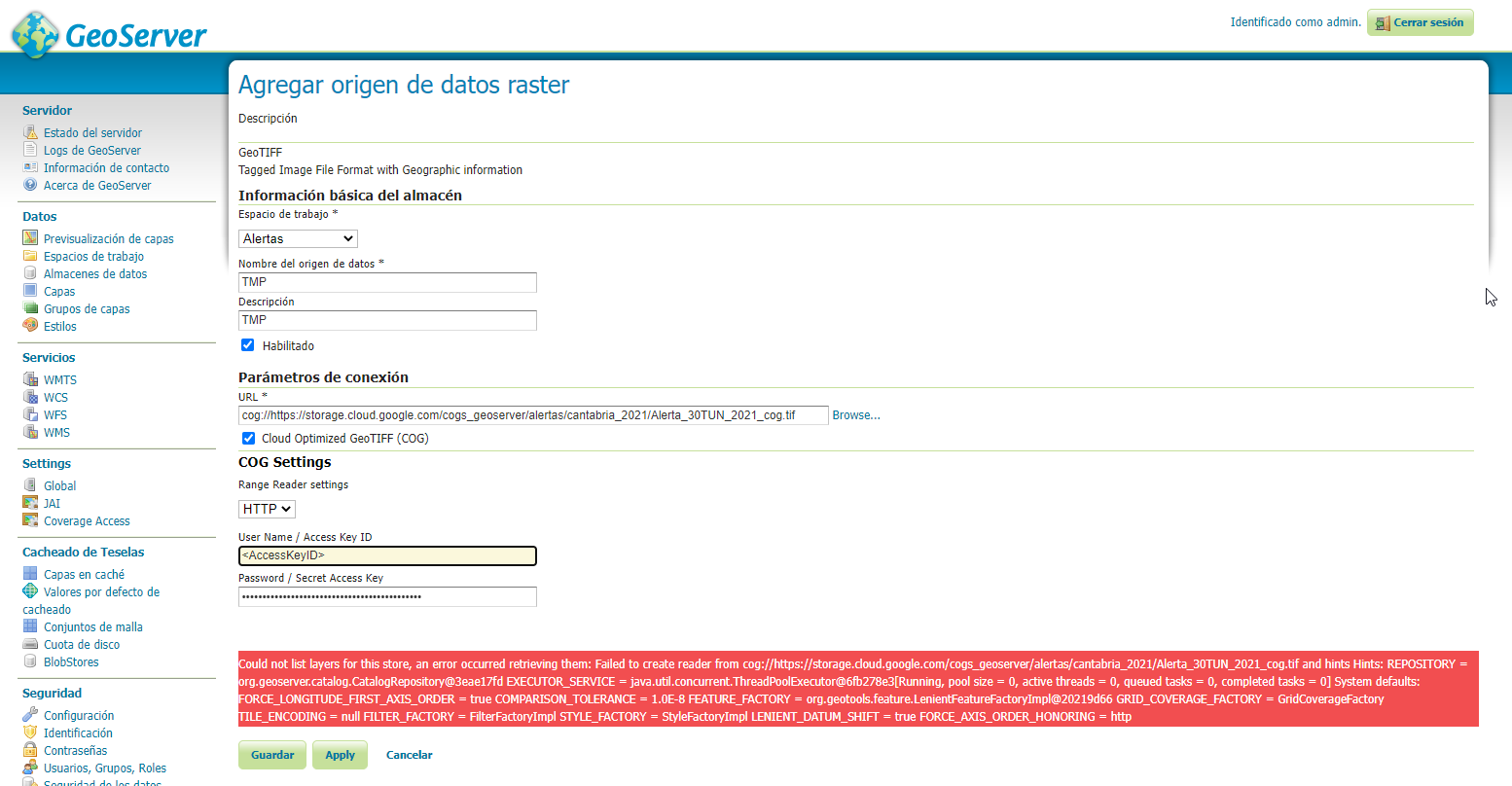Open the Estilos link

click(x=60, y=326)
